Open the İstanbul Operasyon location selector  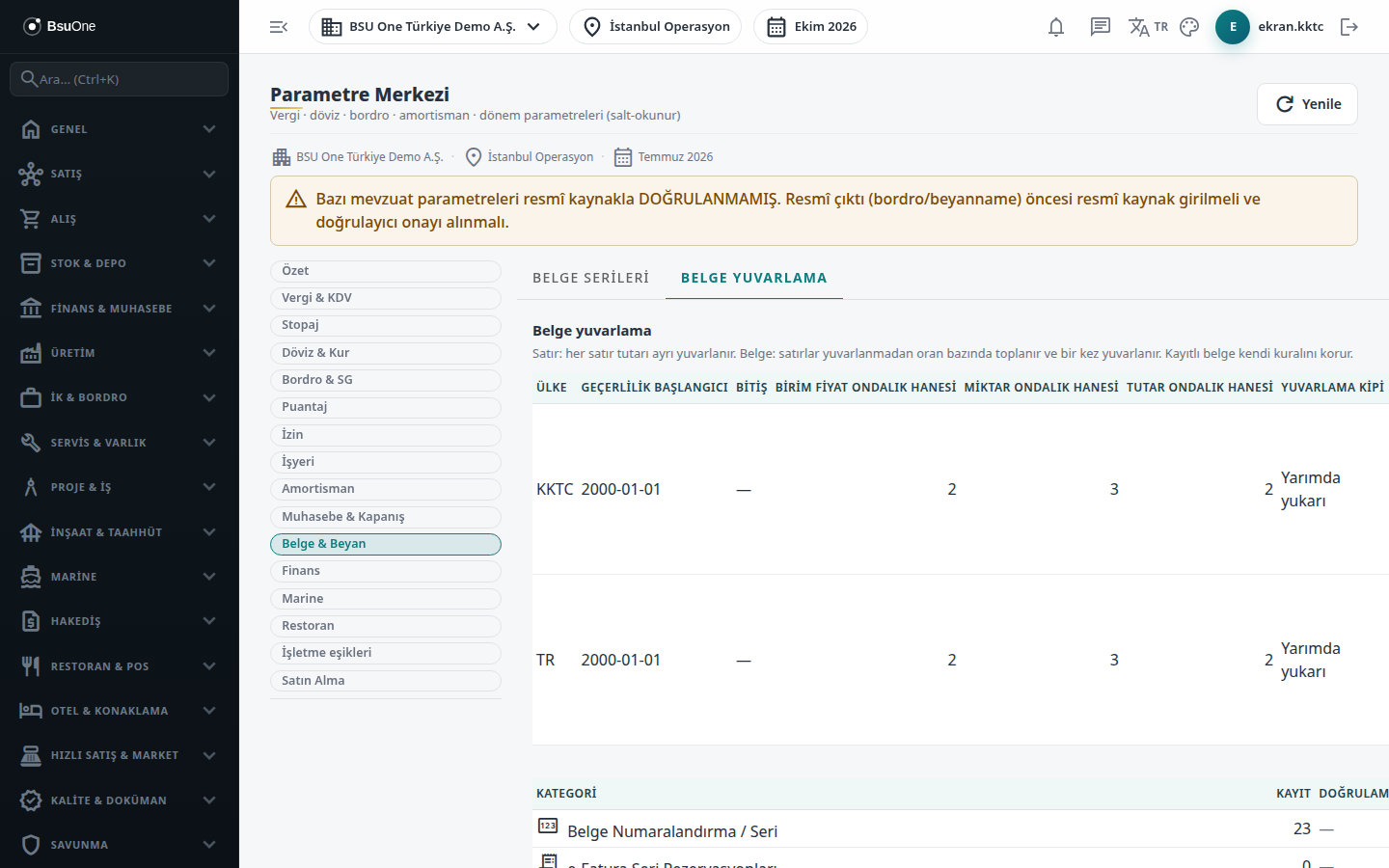click(655, 27)
